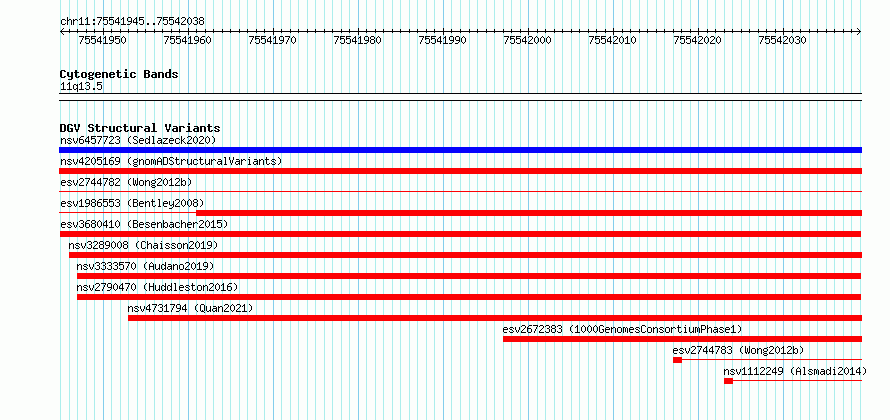Image resolution: width=890 pixels, height=420 pixels.
Task: Click the nsv3333570 (Audano2019) label
Action: coord(145,266)
